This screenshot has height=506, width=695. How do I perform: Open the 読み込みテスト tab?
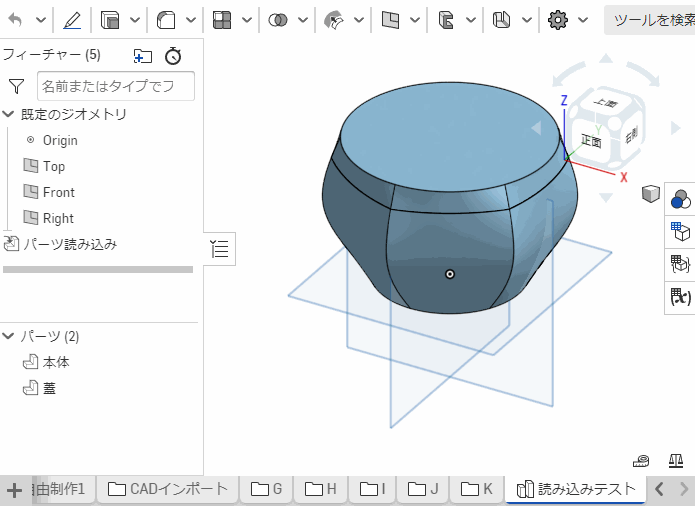[x=576, y=489]
